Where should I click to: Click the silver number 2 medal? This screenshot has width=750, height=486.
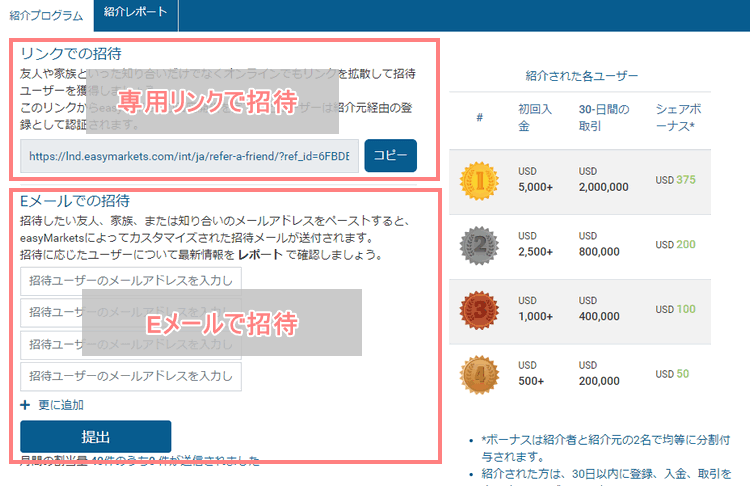tap(479, 245)
